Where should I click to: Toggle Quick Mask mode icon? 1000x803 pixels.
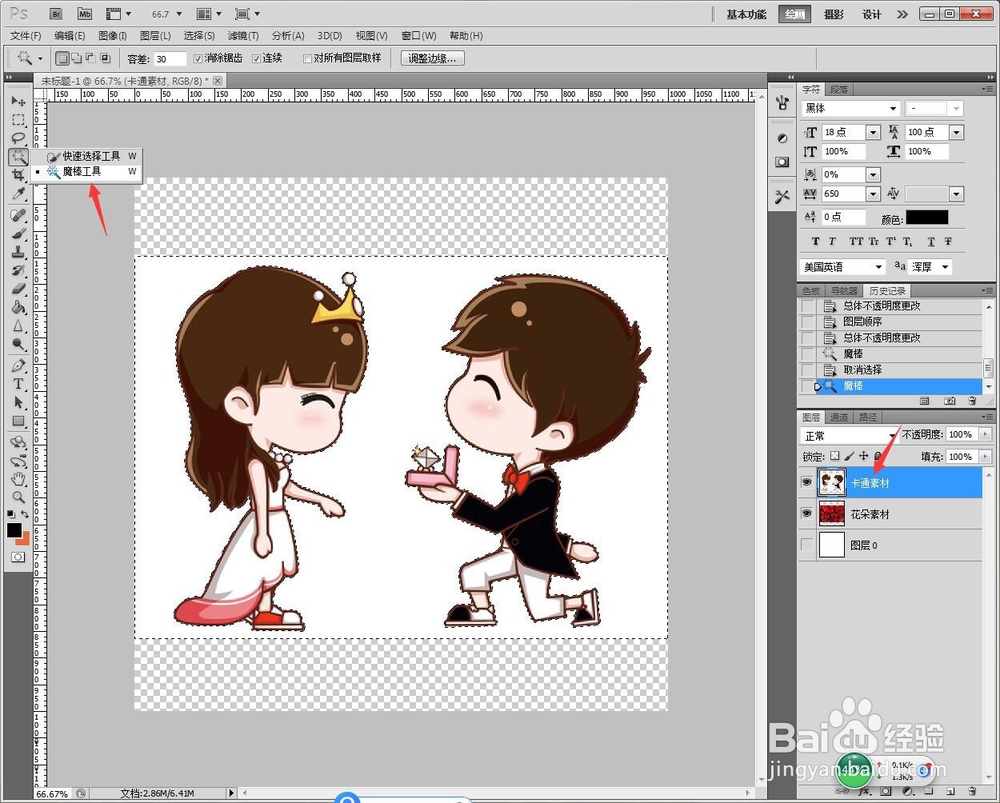[x=18, y=557]
